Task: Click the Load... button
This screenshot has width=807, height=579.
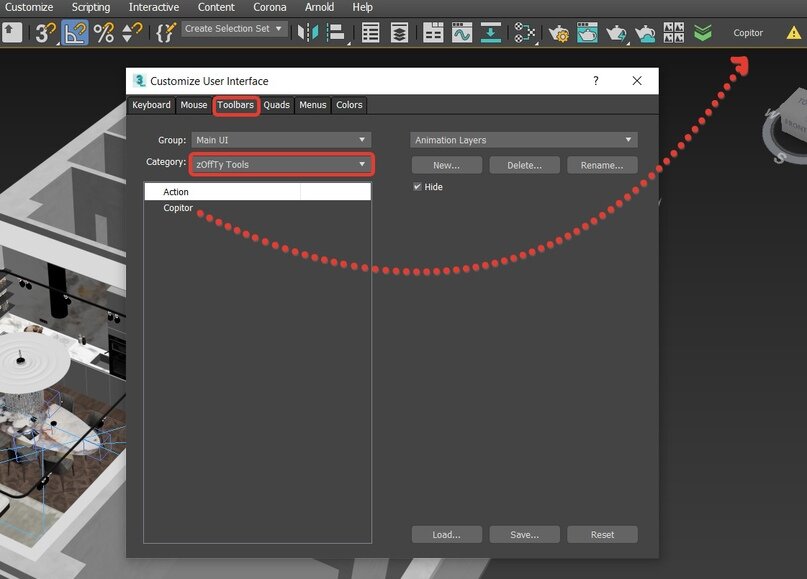Action: click(447, 535)
